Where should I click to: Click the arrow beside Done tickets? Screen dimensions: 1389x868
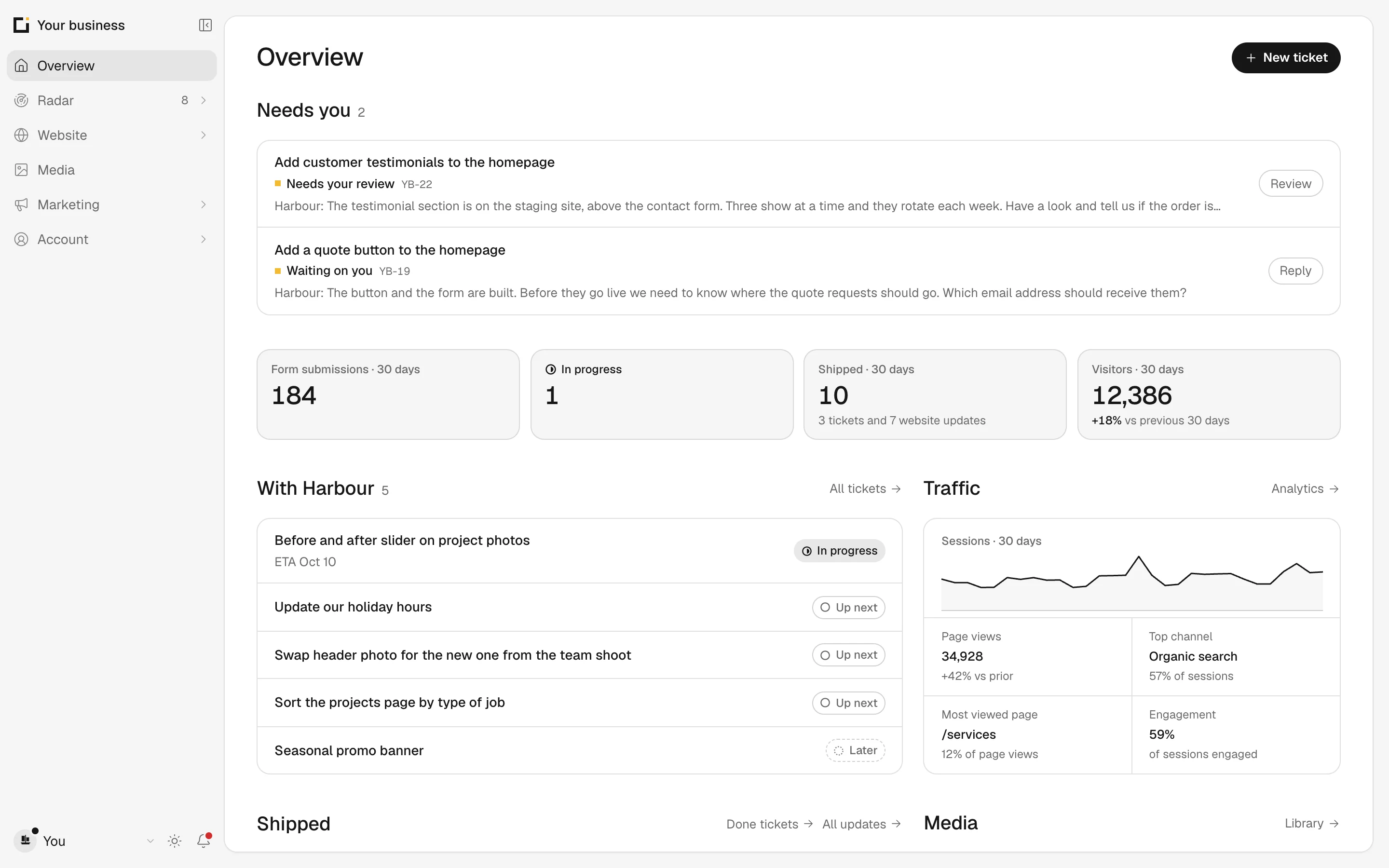pyautogui.click(x=809, y=824)
